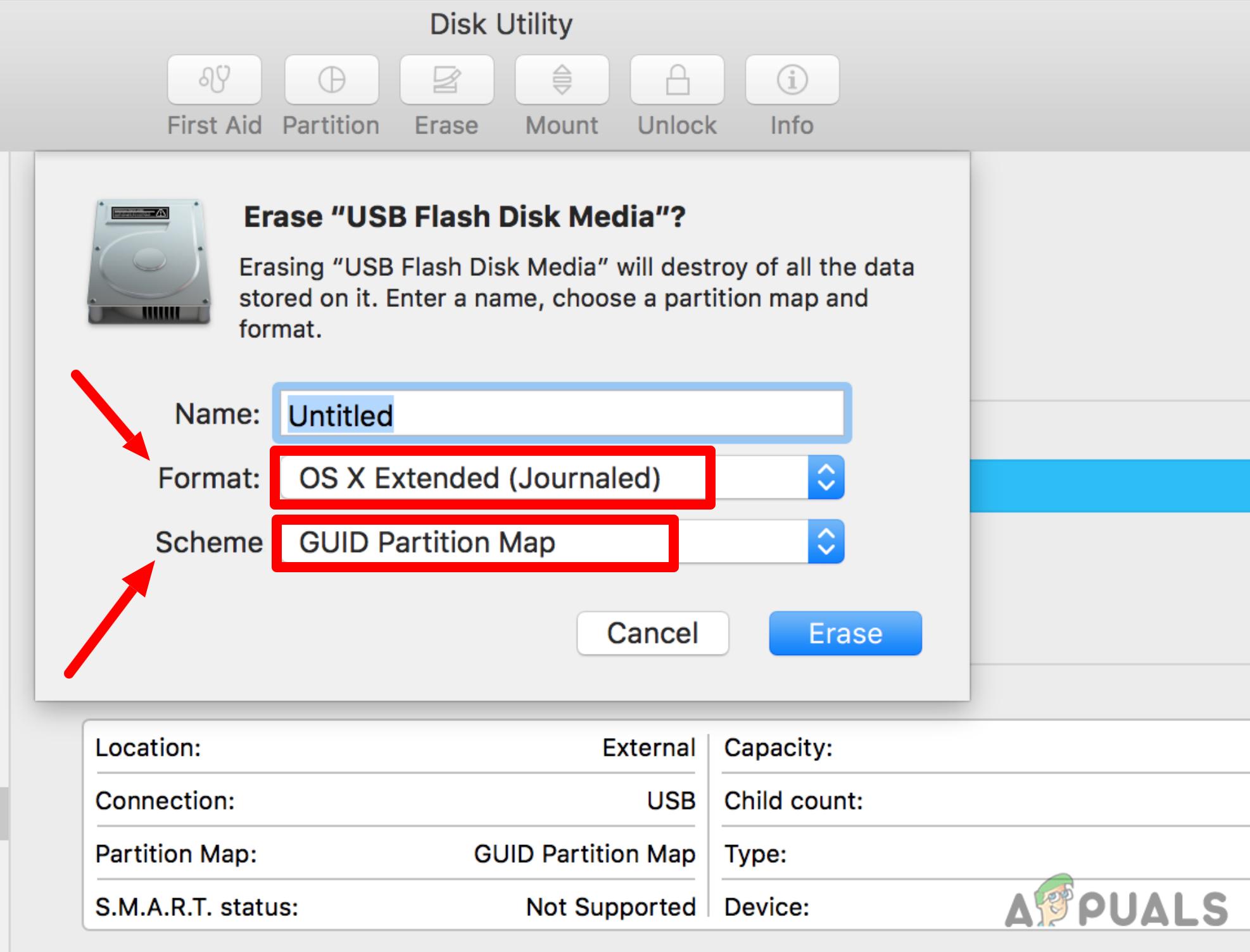
Task: Select the Erase toolbar icon
Action: tap(446, 80)
